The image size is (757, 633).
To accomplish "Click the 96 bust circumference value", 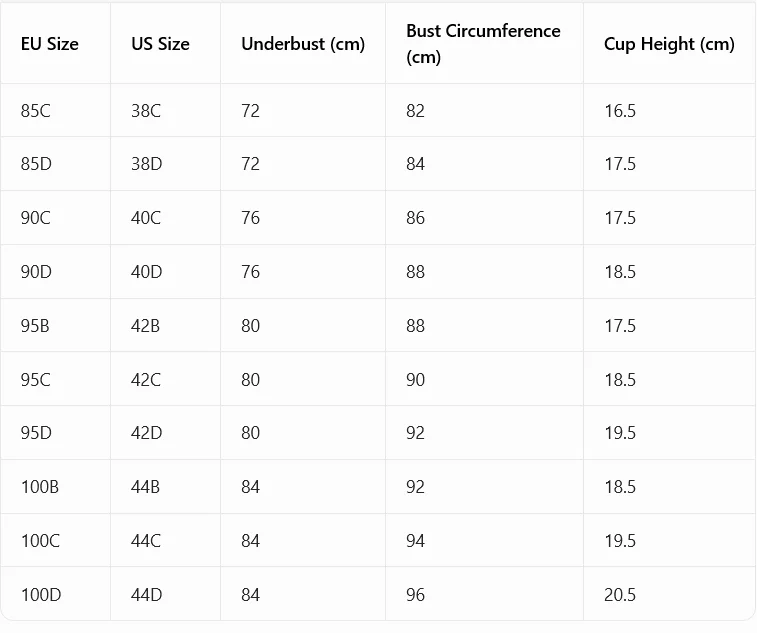I will click(x=415, y=595).
